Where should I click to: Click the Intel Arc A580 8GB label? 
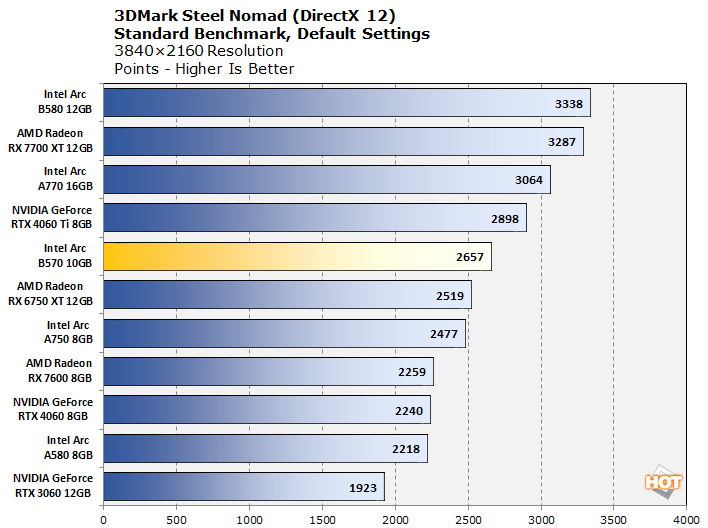(x=68, y=447)
